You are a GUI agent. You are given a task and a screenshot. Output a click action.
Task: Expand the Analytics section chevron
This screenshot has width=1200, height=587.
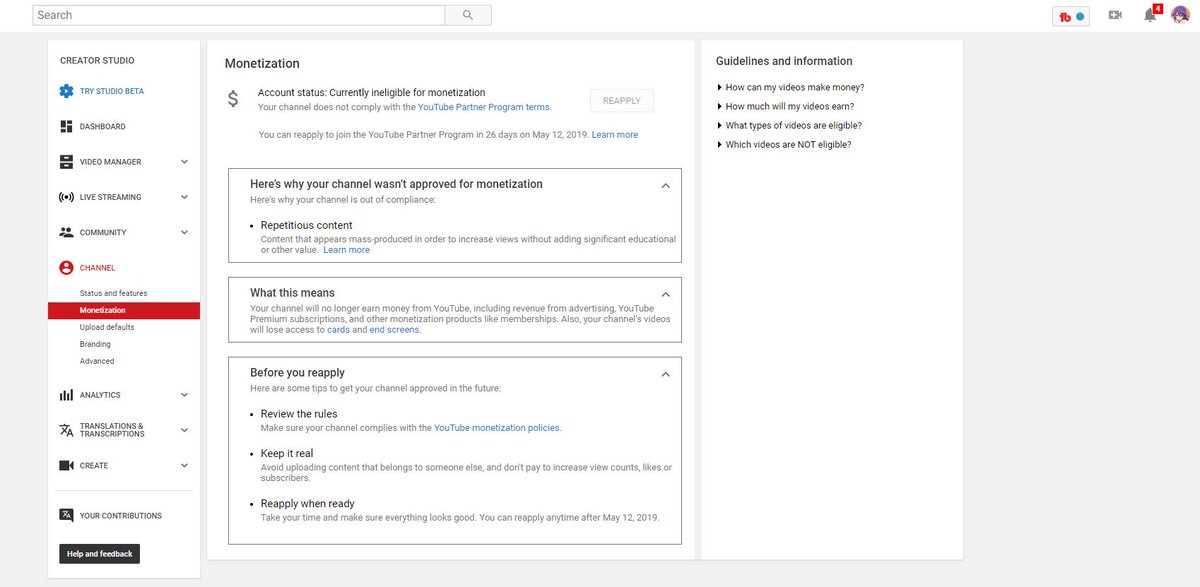[184, 395]
